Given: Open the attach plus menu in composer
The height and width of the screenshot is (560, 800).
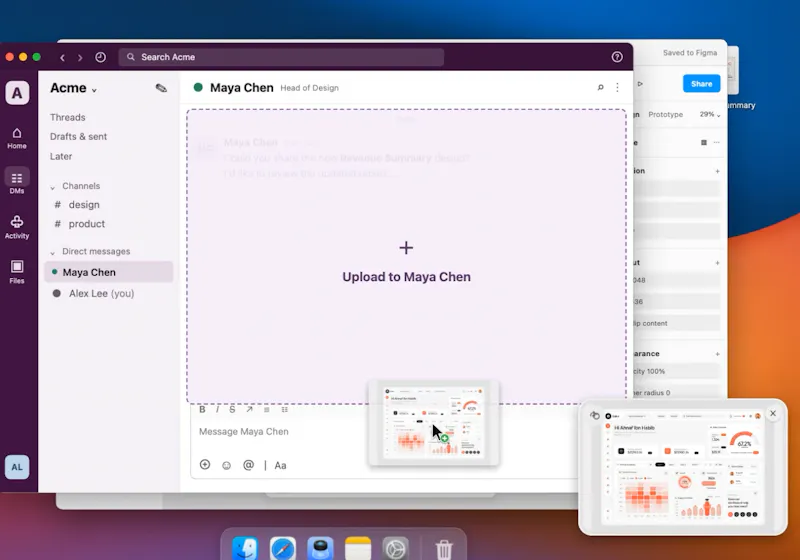Looking at the screenshot, I should (x=205, y=465).
